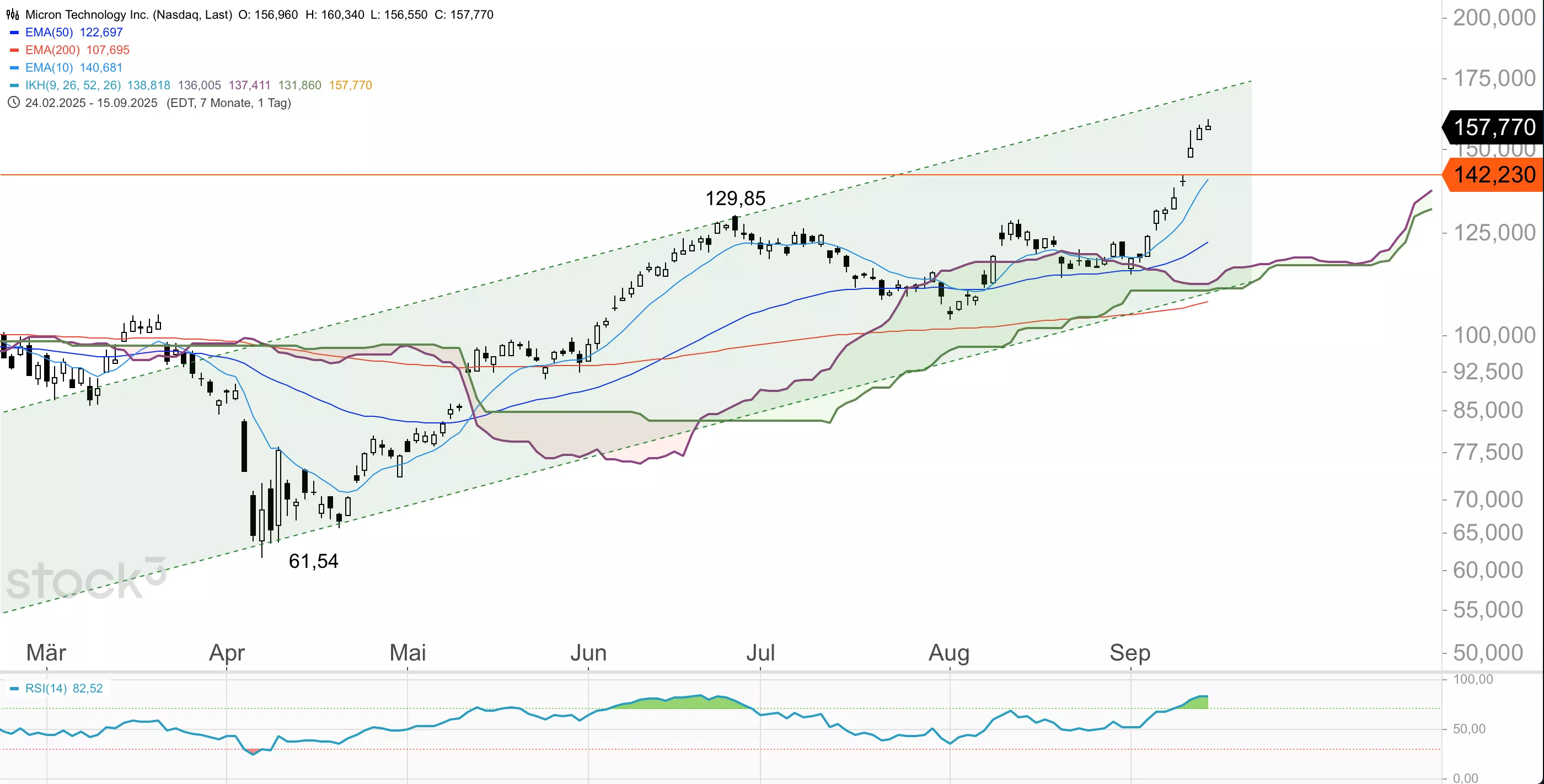Click the Mai month label on time axis
This screenshot has height=784, width=1544.
408,652
